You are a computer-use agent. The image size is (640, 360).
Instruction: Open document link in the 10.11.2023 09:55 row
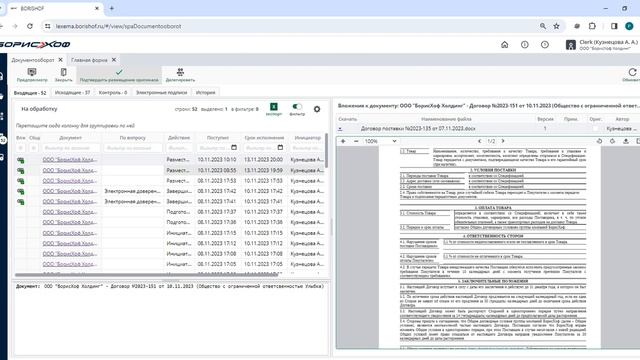[70, 170]
